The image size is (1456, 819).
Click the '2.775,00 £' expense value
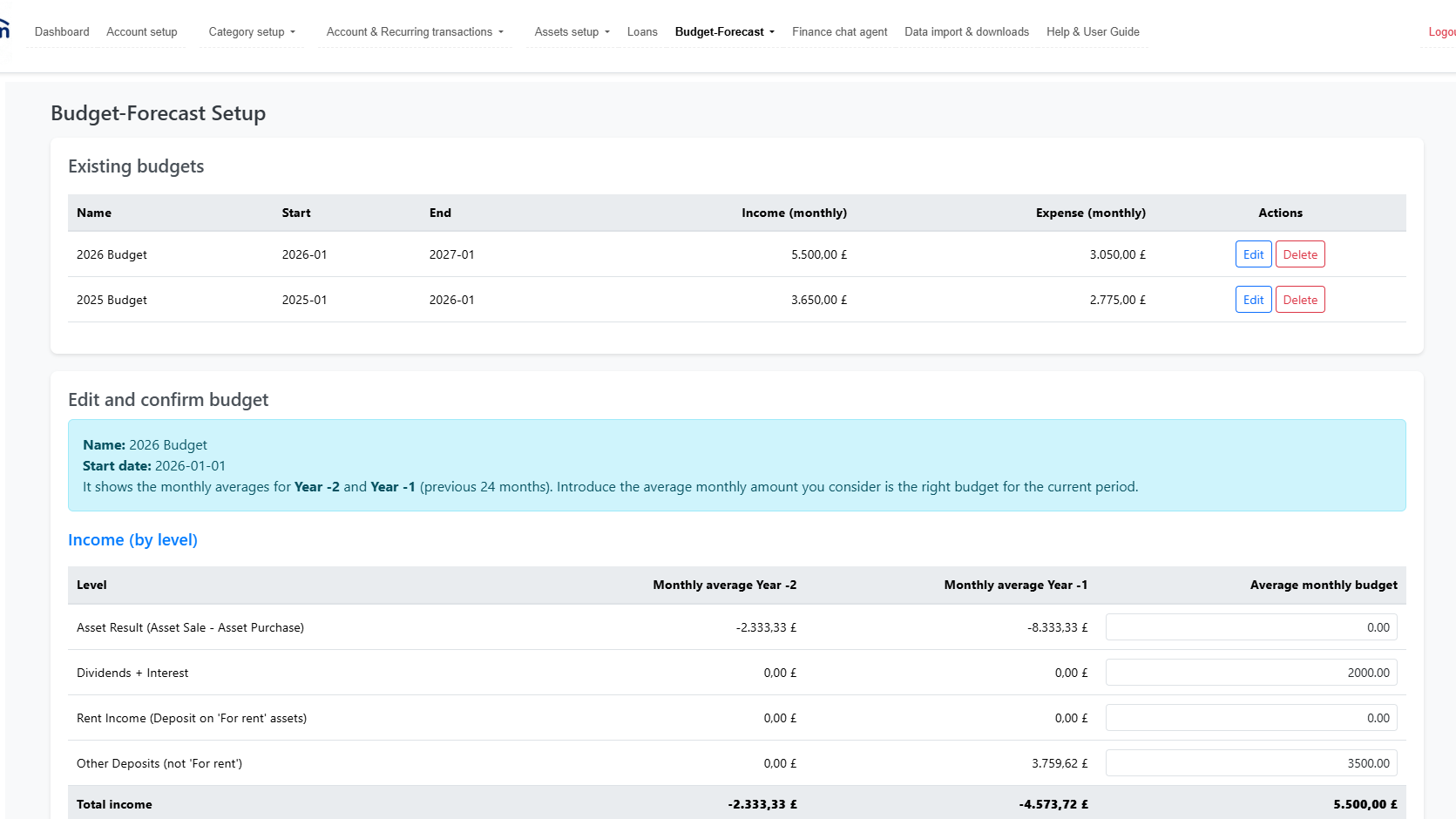coord(1117,300)
